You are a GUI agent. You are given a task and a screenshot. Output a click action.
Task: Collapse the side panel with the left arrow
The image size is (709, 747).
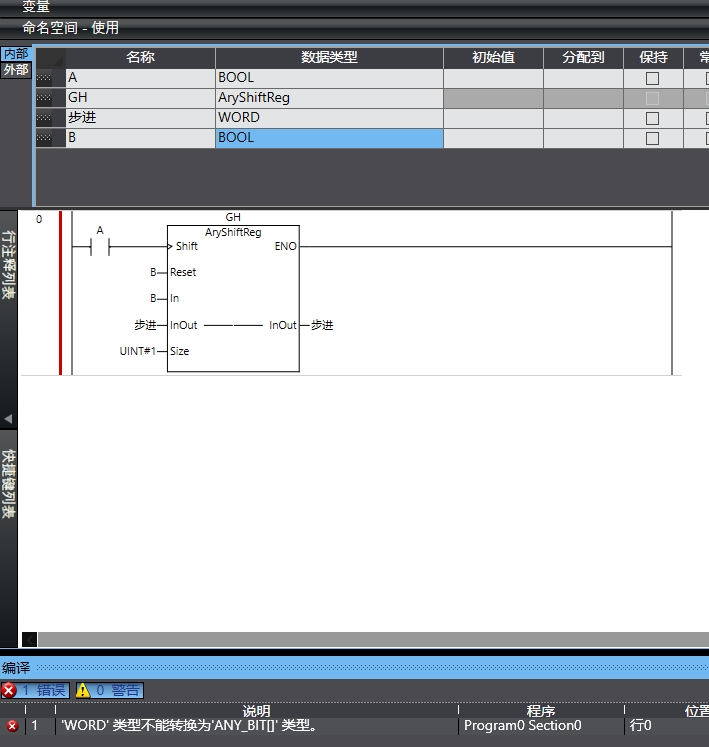pyautogui.click(x=8, y=419)
